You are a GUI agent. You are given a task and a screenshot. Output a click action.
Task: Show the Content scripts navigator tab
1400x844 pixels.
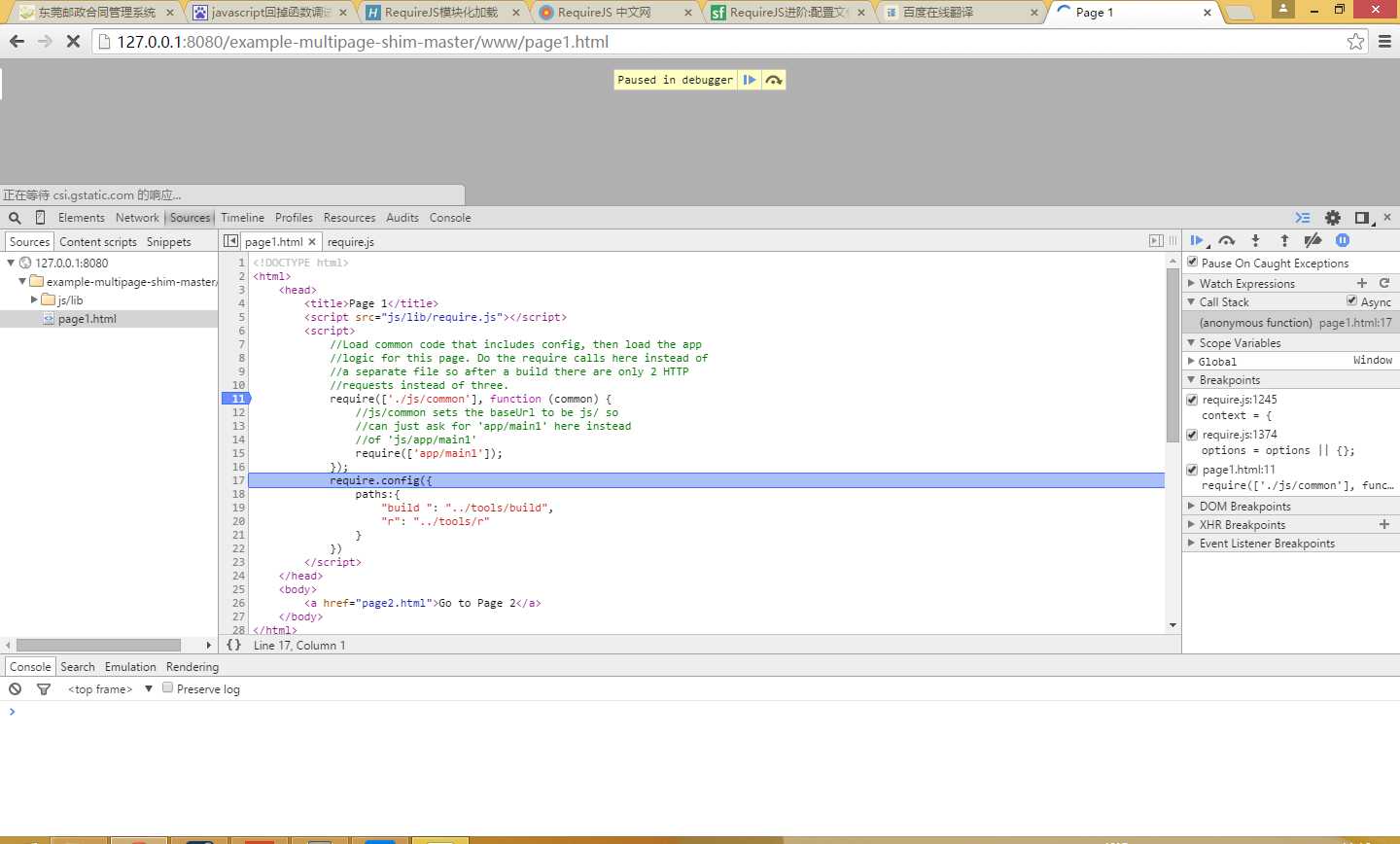click(98, 242)
